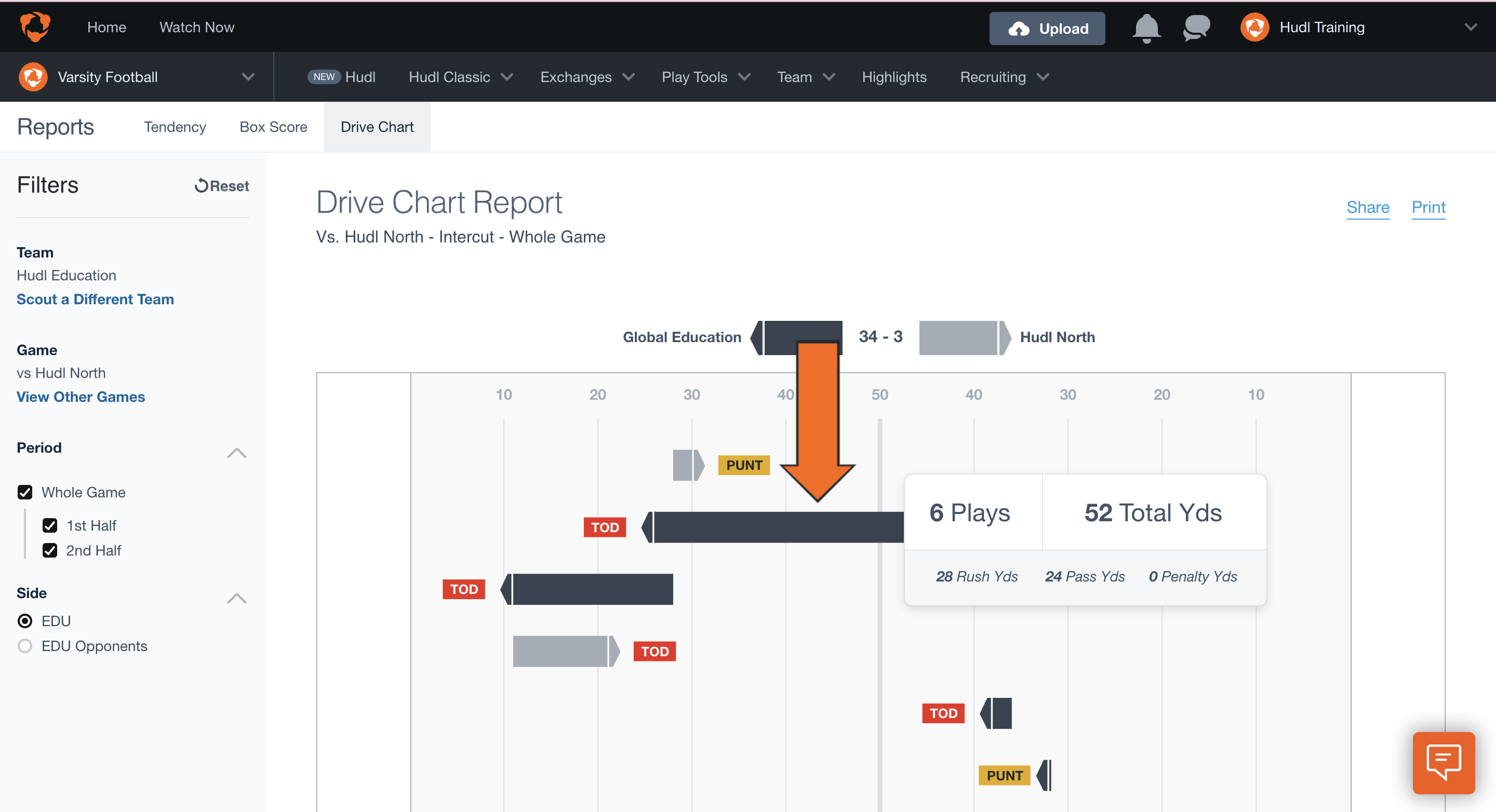
Task: Click the Hudl logo in top bar
Action: (x=35, y=26)
